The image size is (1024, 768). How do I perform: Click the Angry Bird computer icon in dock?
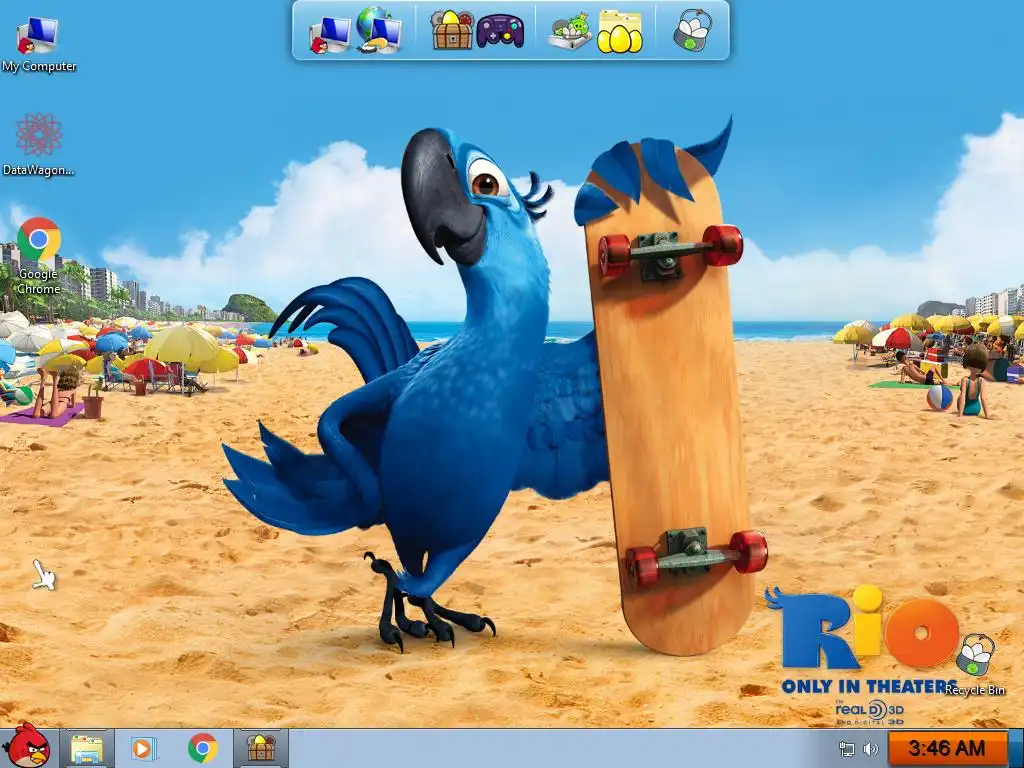[x=330, y=35]
